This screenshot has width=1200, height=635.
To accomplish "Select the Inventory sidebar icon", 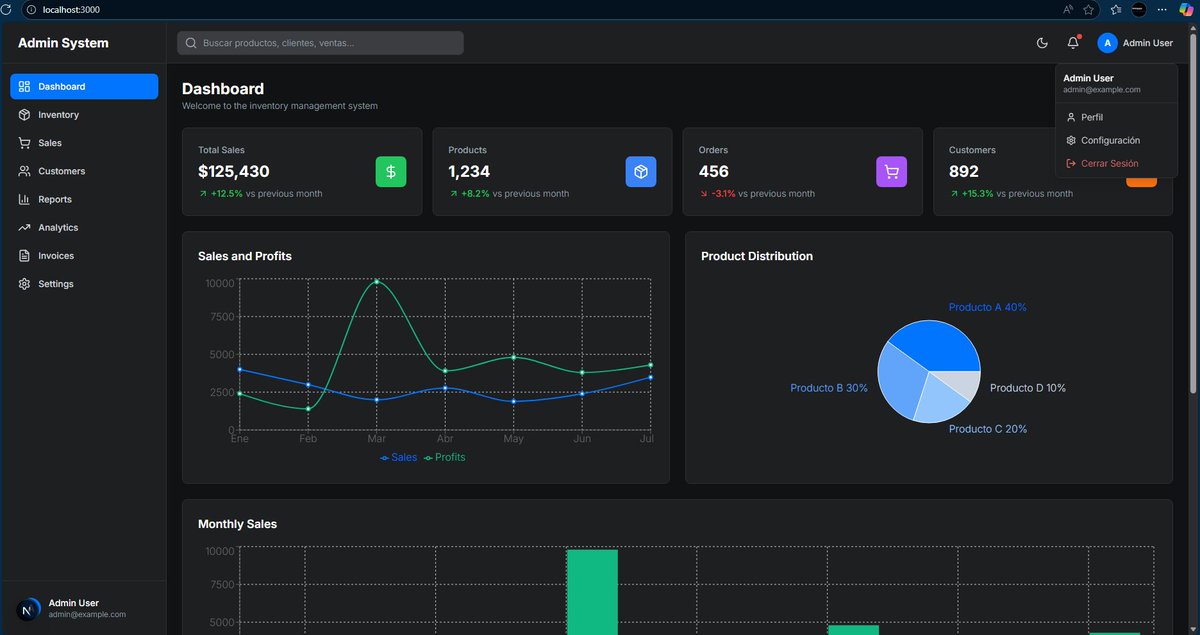I will coord(23,114).
